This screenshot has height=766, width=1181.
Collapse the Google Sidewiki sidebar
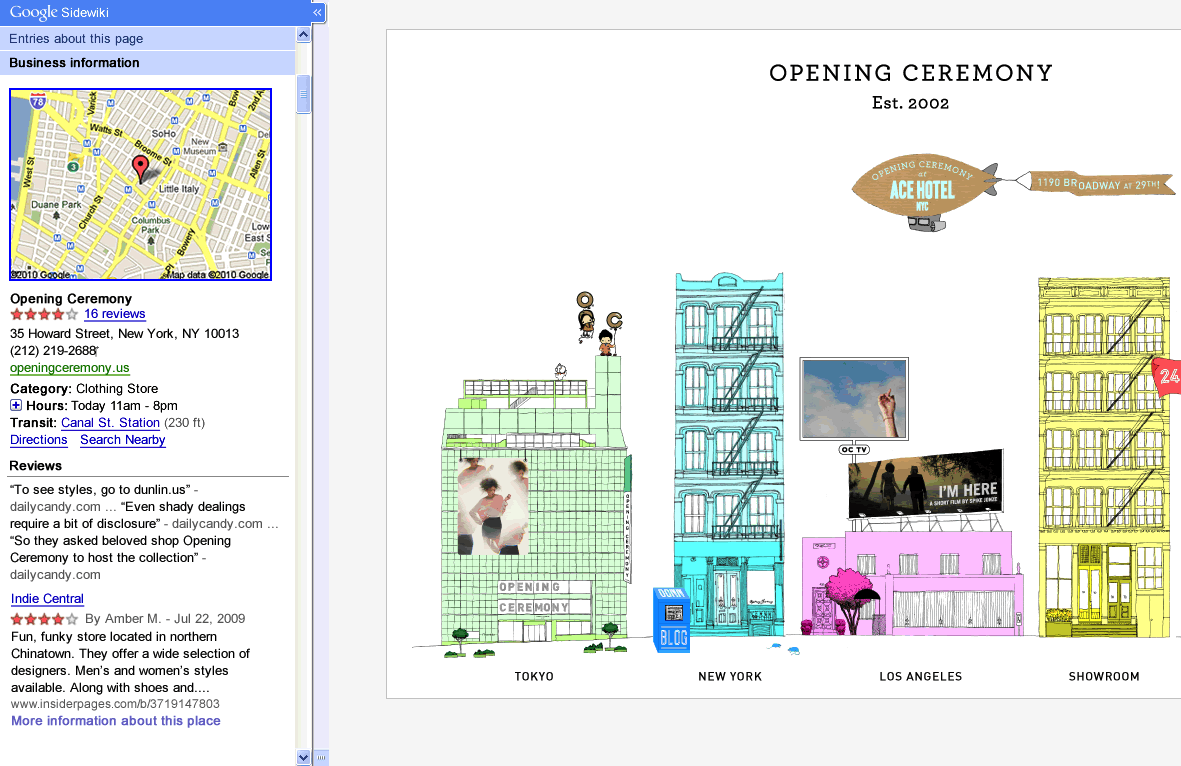tap(317, 12)
